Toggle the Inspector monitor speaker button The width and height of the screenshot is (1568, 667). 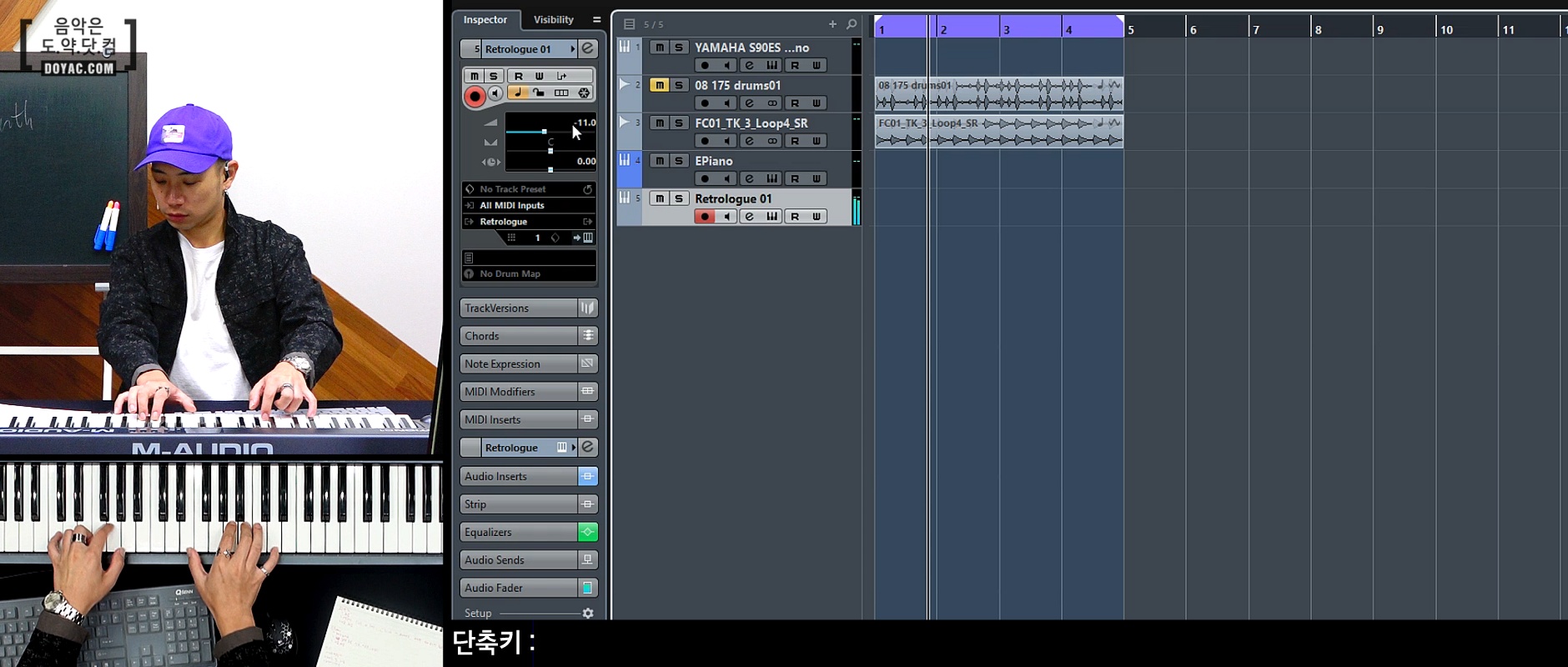point(495,94)
